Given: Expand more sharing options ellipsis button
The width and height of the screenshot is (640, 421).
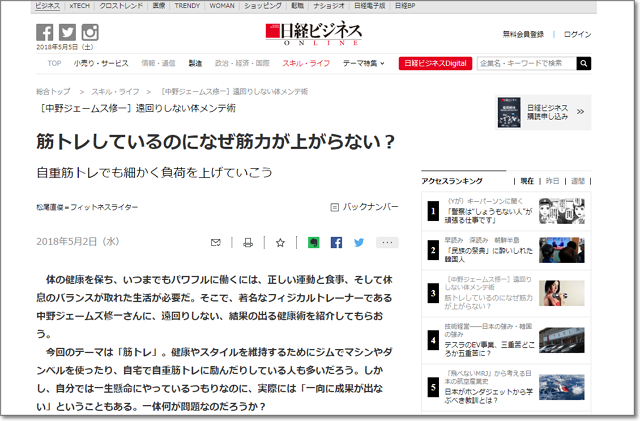Looking at the screenshot, I should (x=387, y=242).
